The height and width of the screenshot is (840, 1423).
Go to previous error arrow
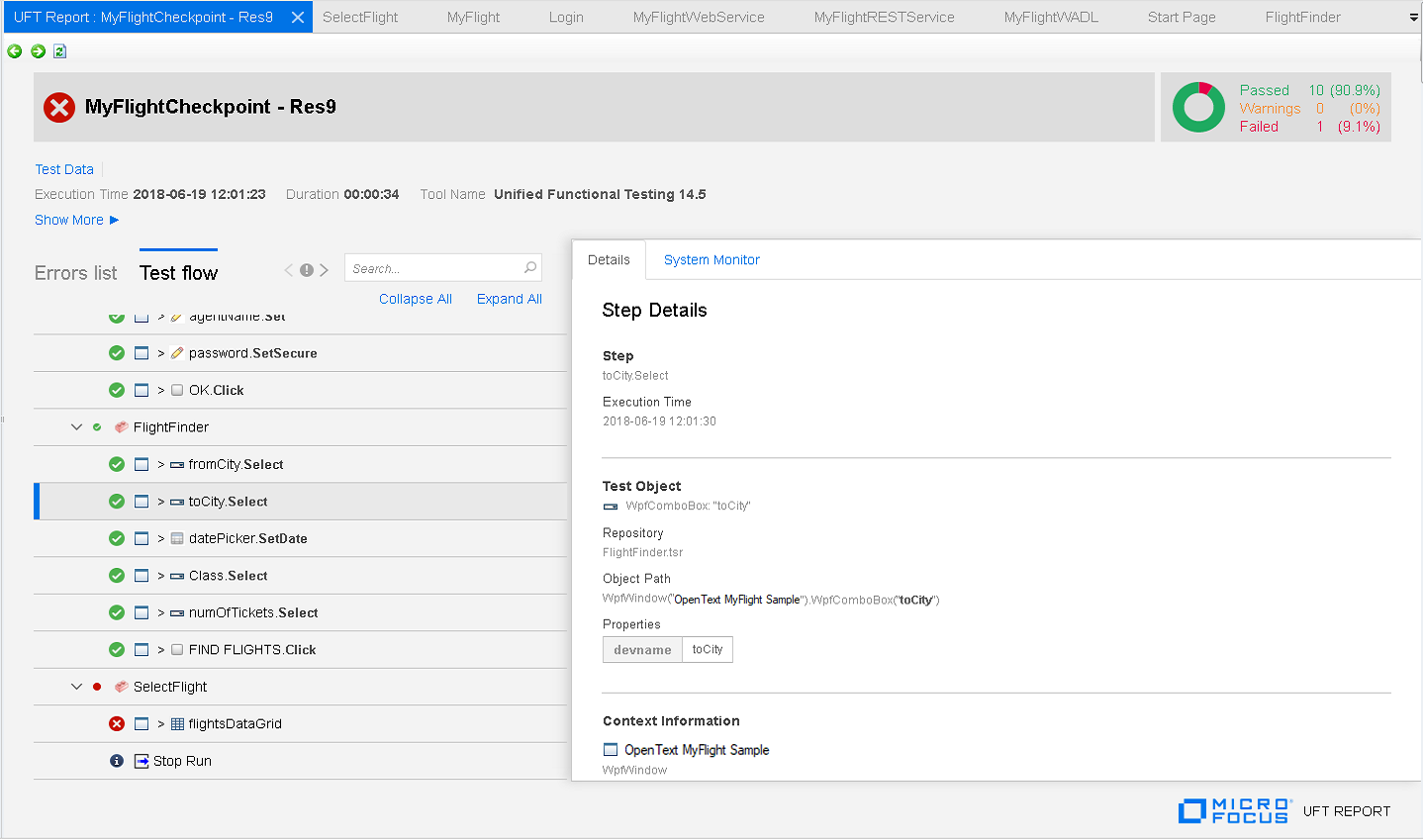point(289,270)
